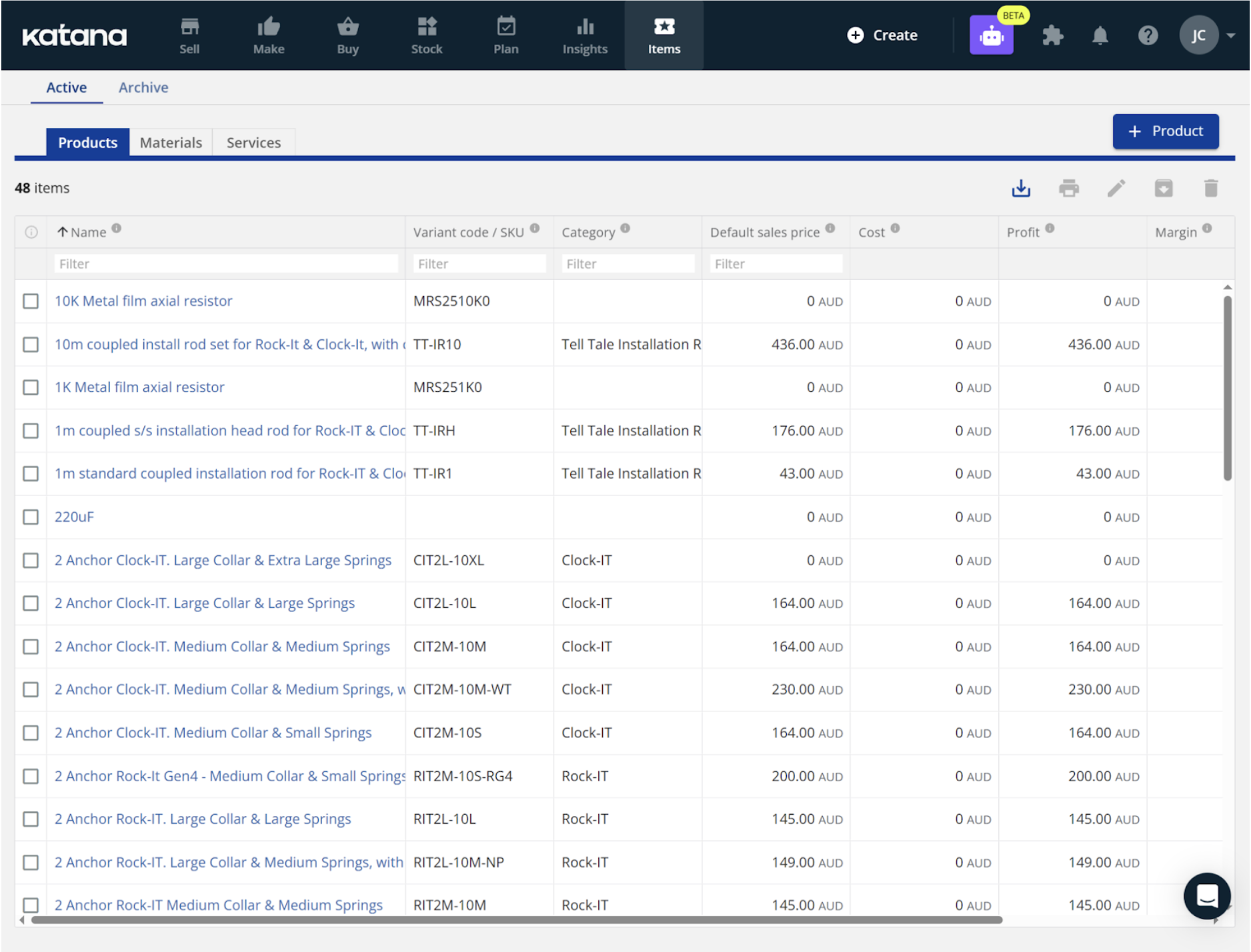
Task: Click the Margin column header
Action: [1176, 232]
